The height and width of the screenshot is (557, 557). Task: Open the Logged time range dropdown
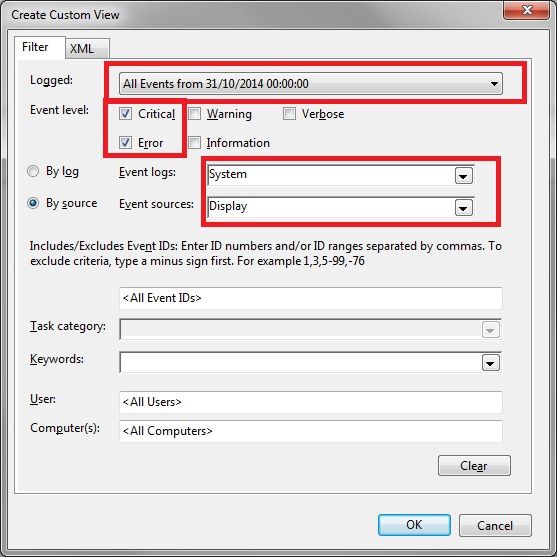[x=311, y=83]
